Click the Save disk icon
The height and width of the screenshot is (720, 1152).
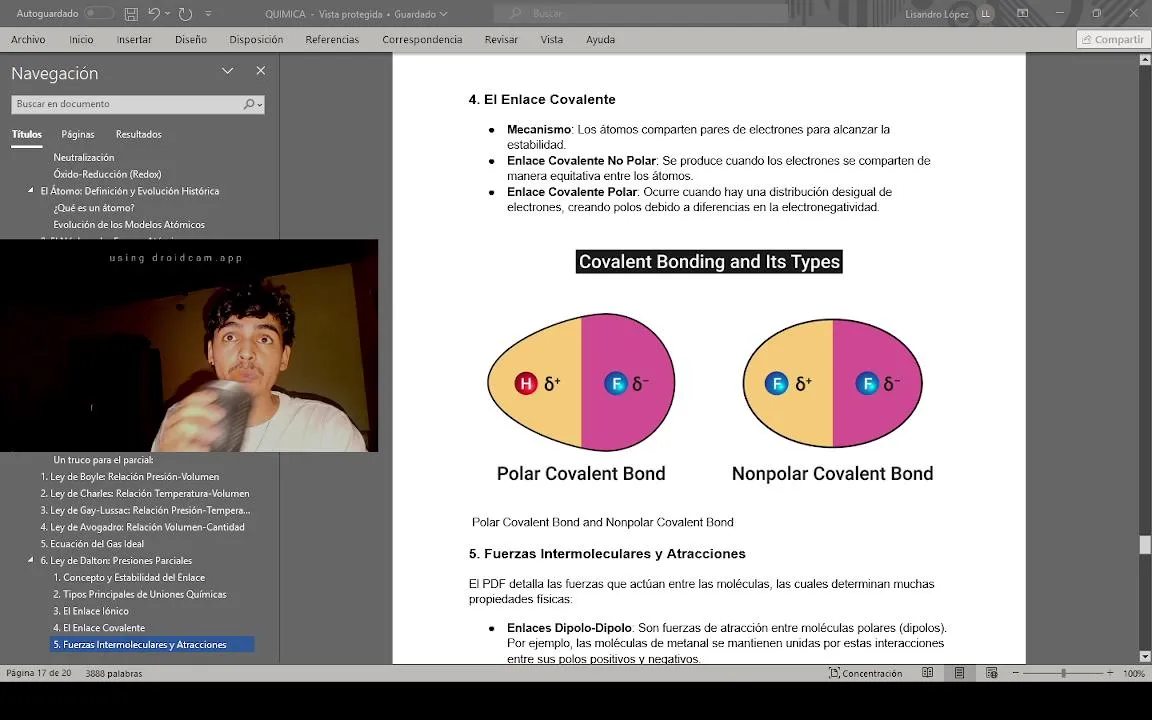pos(131,13)
